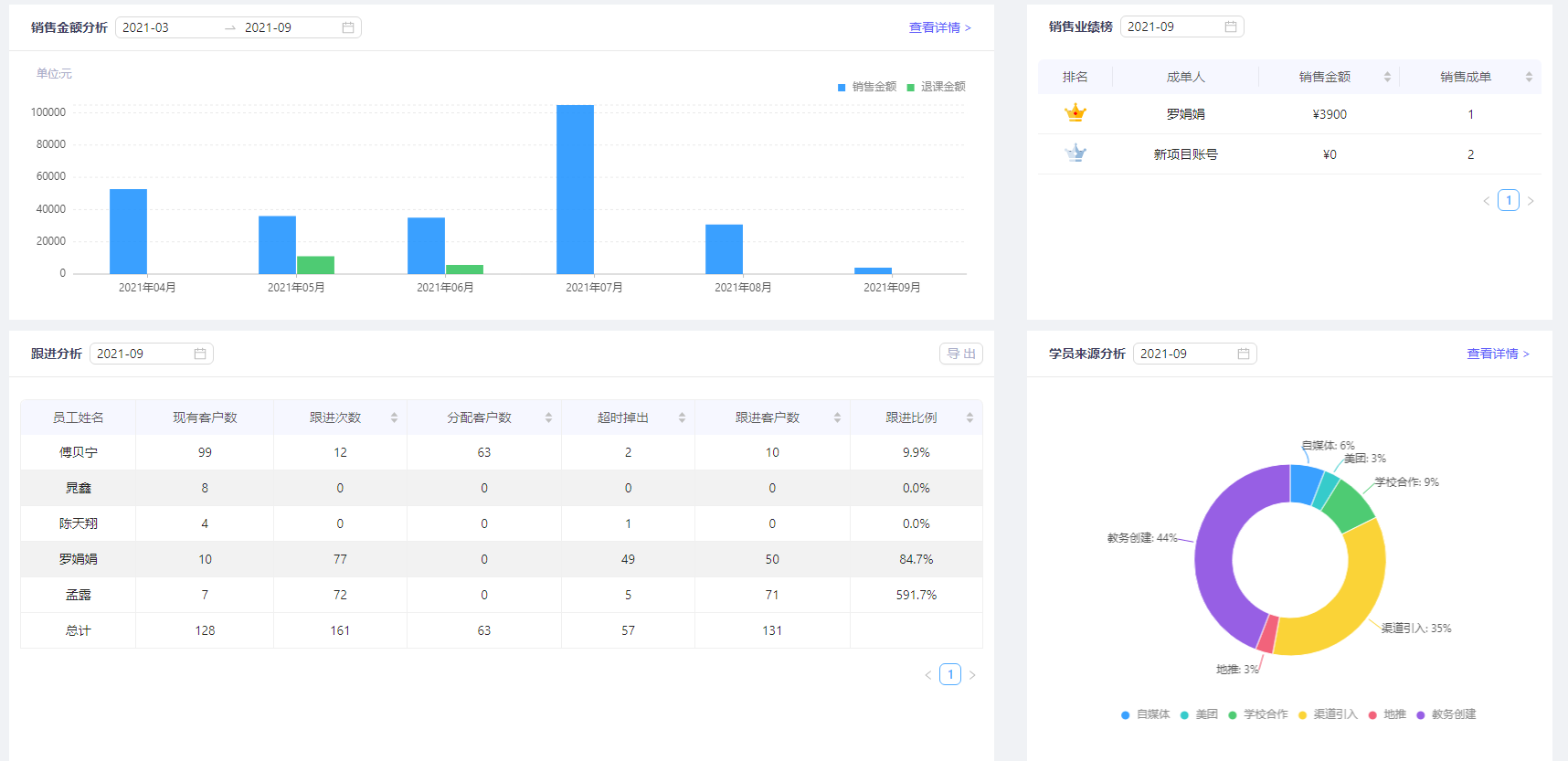The image size is (1568, 761).
Task: Open calendar icon in 跟进分析 date picker
Action: [200, 354]
